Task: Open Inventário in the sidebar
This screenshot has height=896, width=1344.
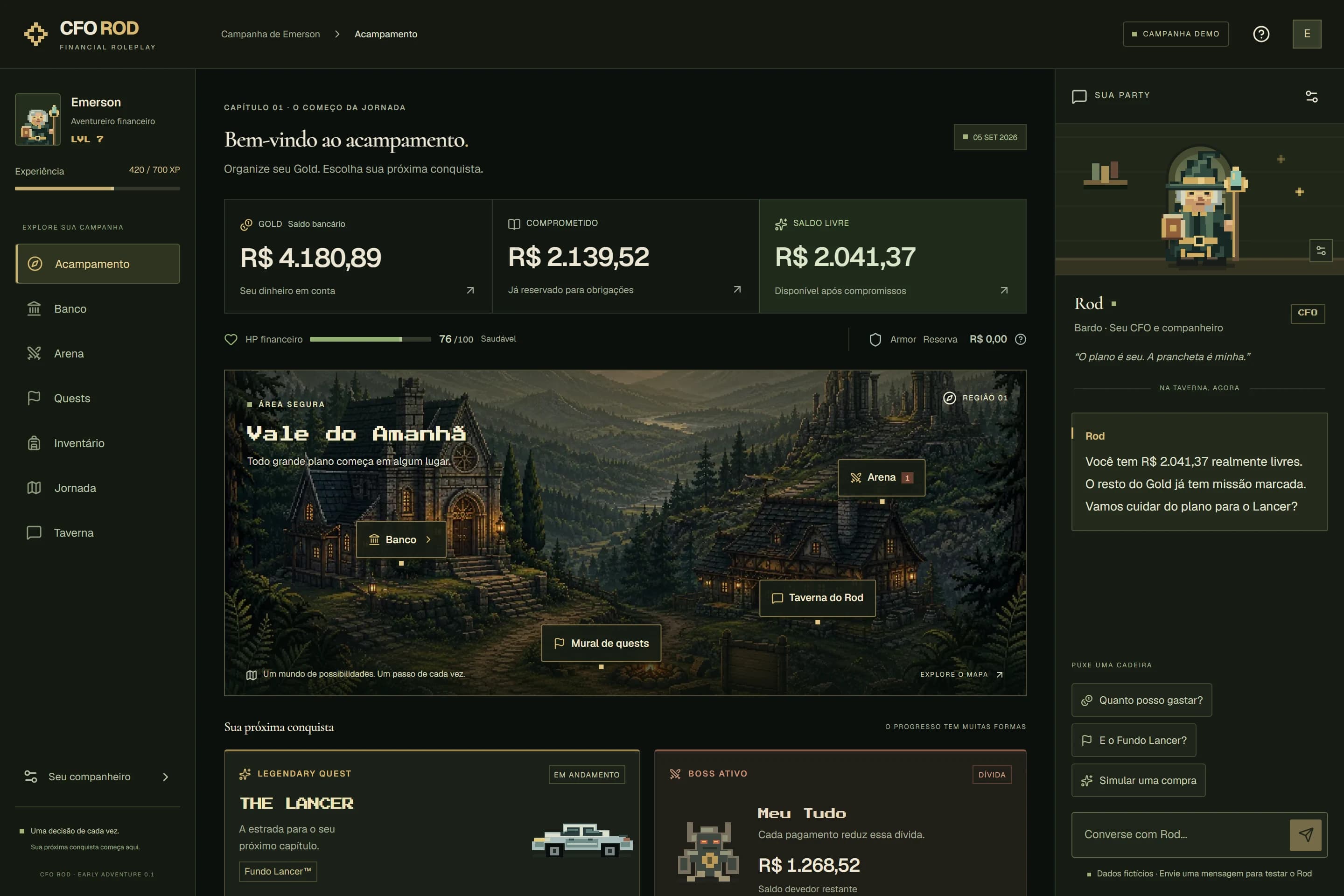Action: 98,443
